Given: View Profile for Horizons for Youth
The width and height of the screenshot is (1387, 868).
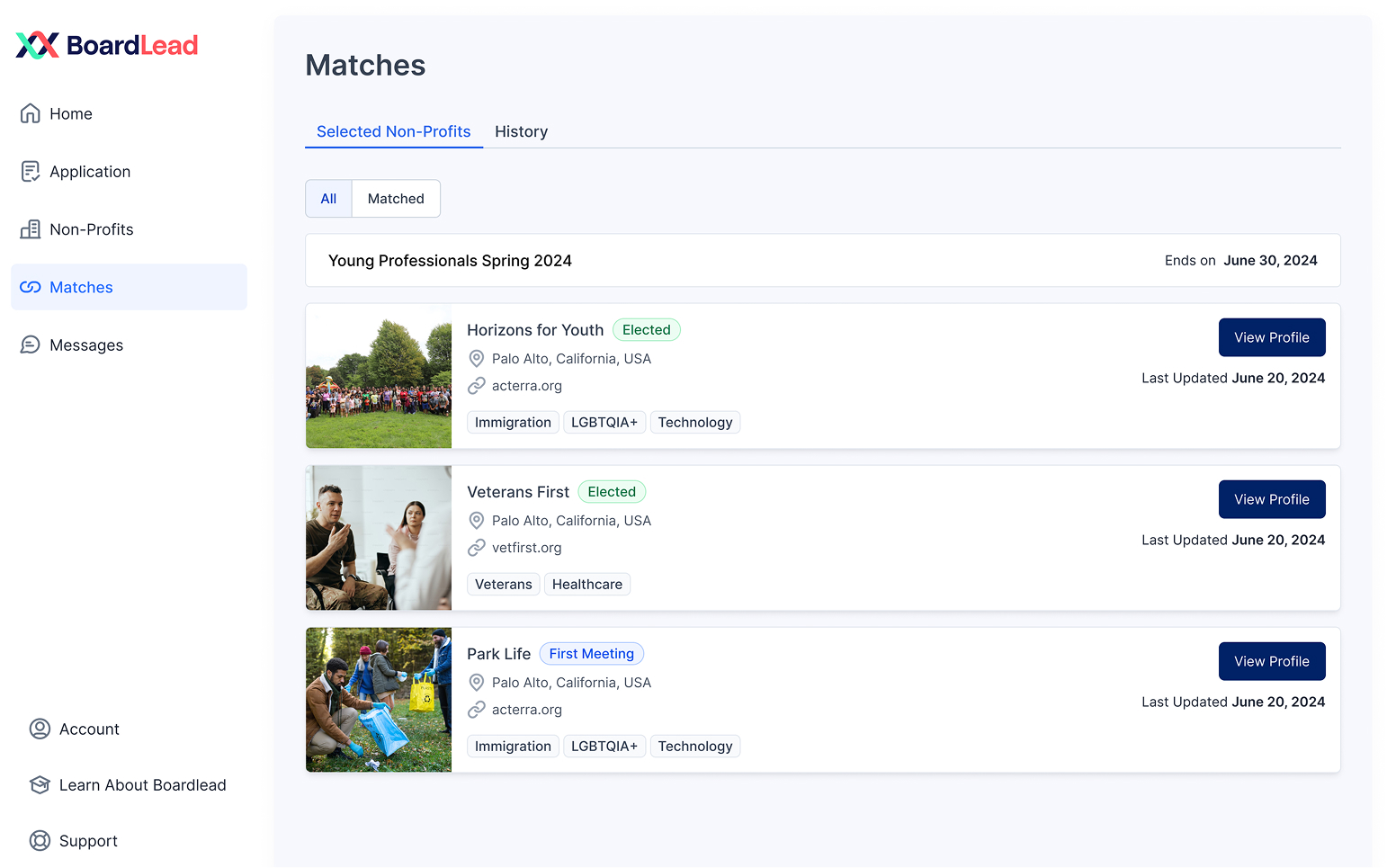Looking at the screenshot, I should (x=1271, y=337).
